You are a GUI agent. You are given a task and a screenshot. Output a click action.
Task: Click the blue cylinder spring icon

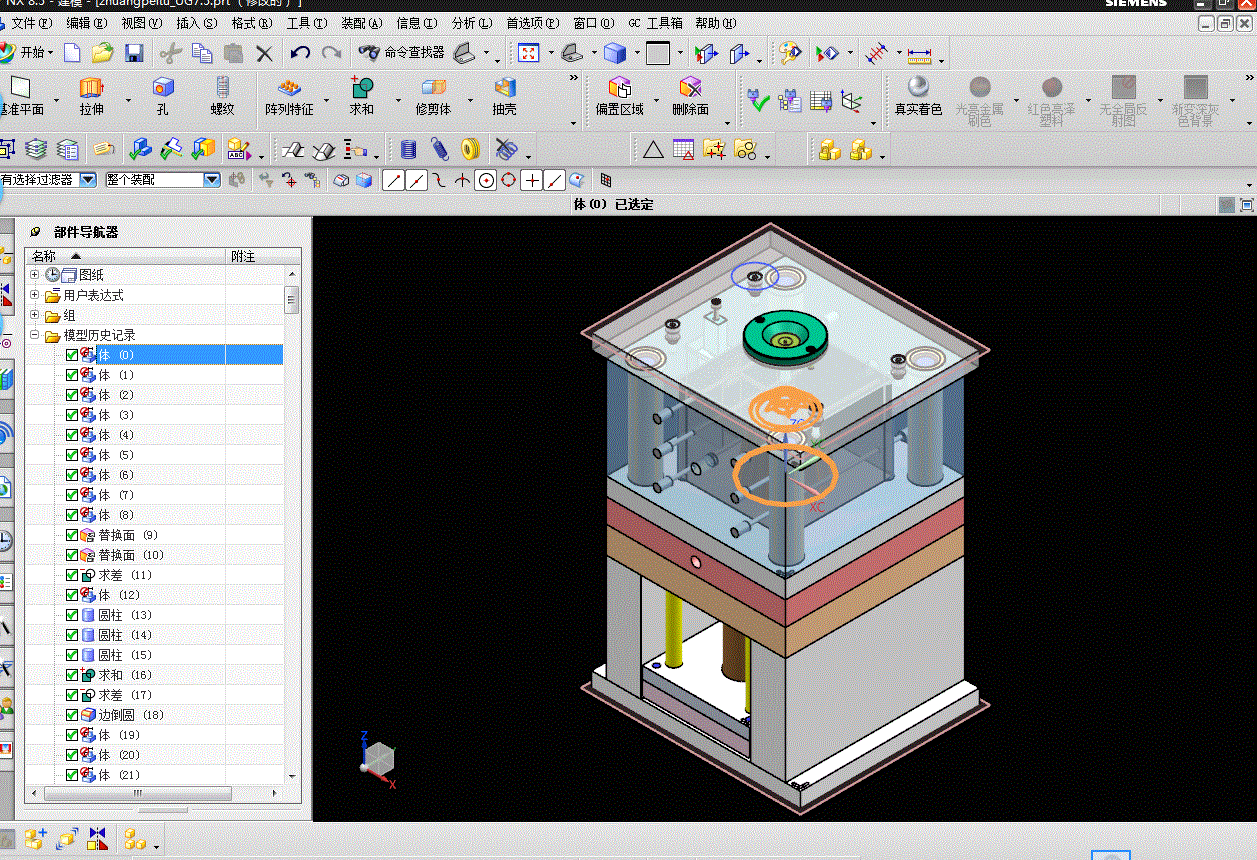click(x=408, y=150)
